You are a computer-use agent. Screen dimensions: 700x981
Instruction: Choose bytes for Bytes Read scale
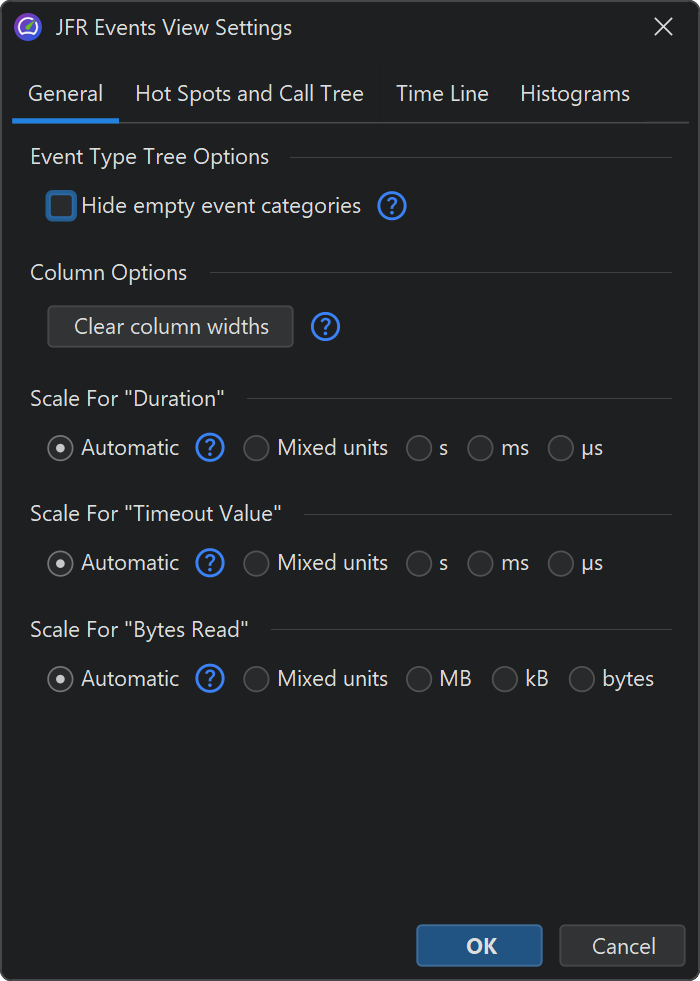(x=581, y=679)
